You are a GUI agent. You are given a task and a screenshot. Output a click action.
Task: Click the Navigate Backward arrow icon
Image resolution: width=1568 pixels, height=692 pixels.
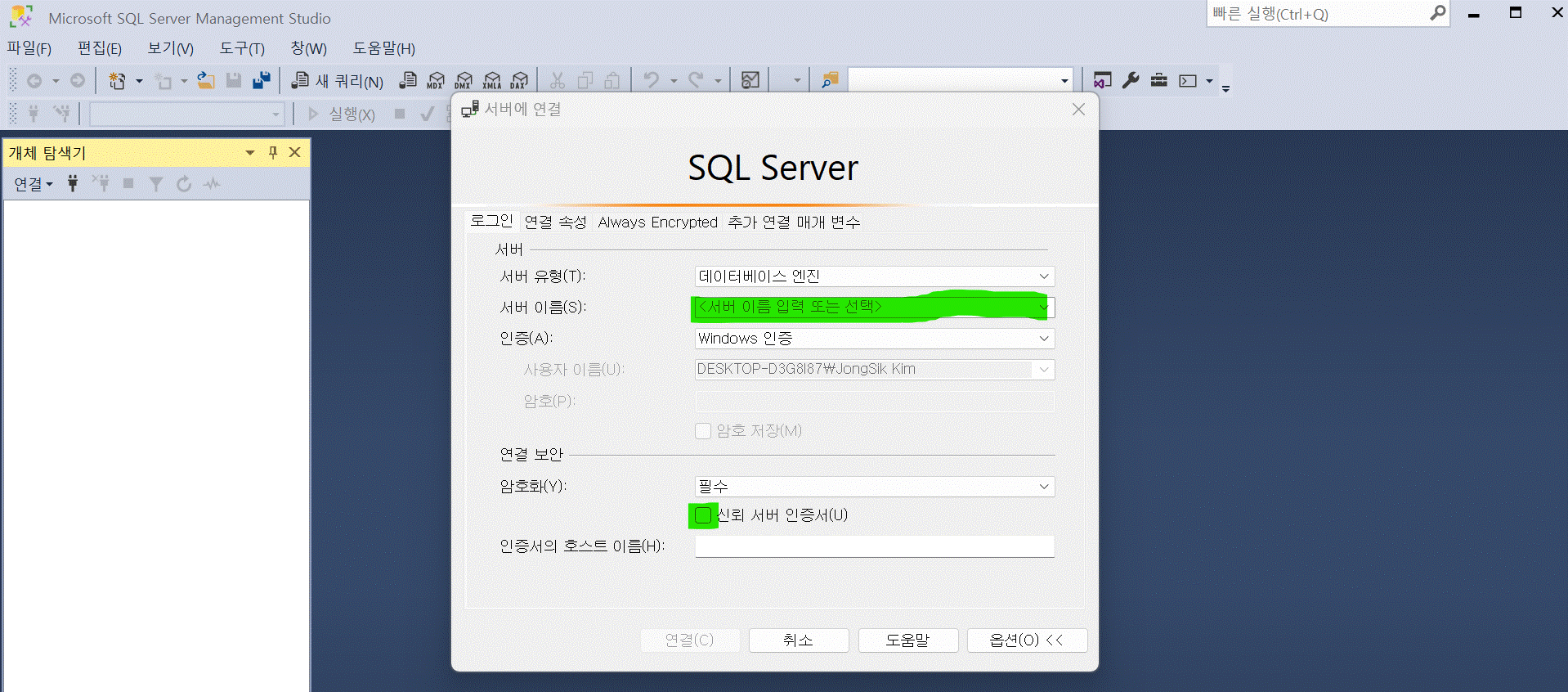[x=34, y=80]
